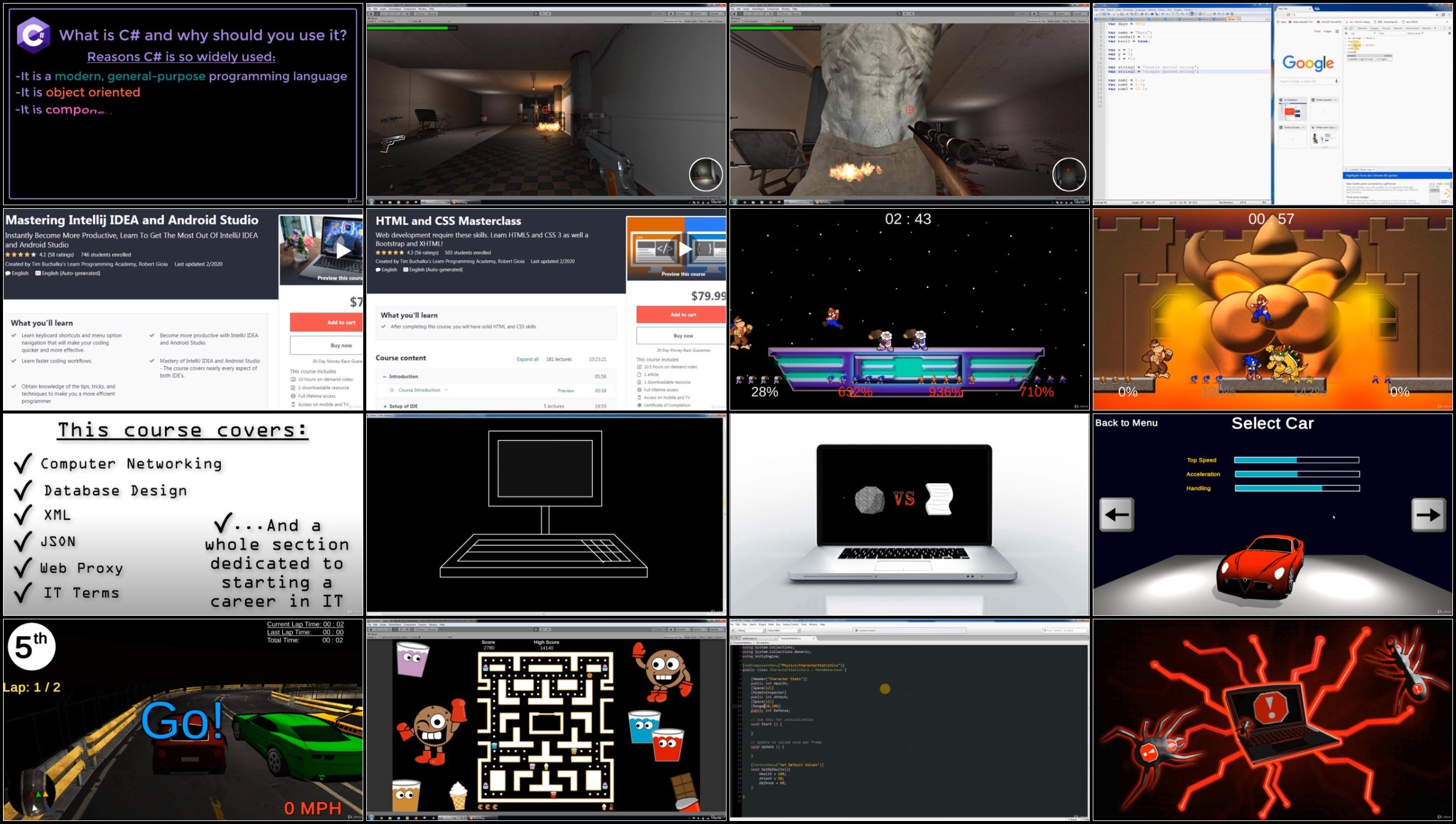Screen dimensions: 1456x824
Task: Close the Chrome New Tab tab
Action: [x=1310, y=8]
